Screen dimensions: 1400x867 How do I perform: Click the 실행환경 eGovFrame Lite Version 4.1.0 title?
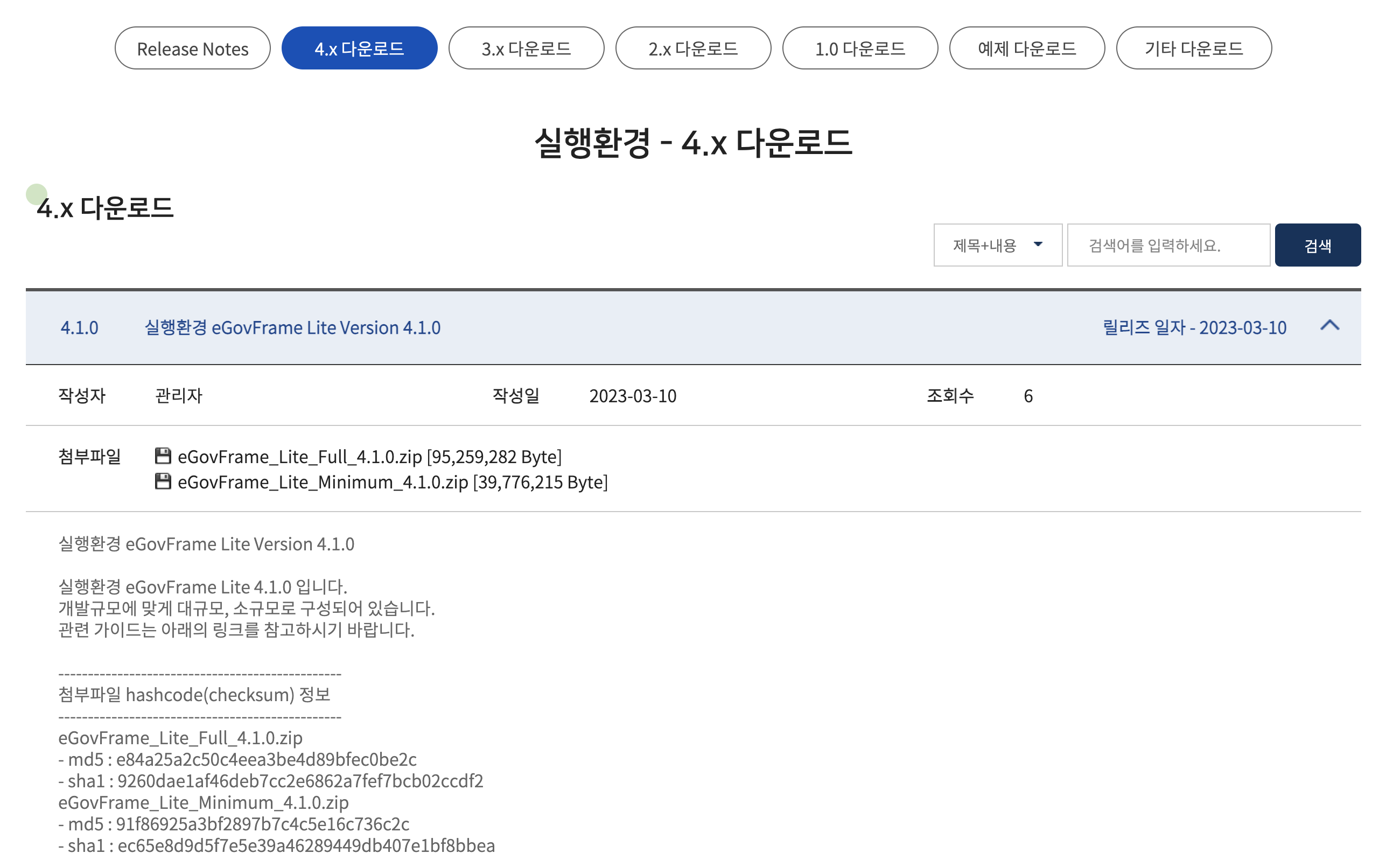click(292, 327)
